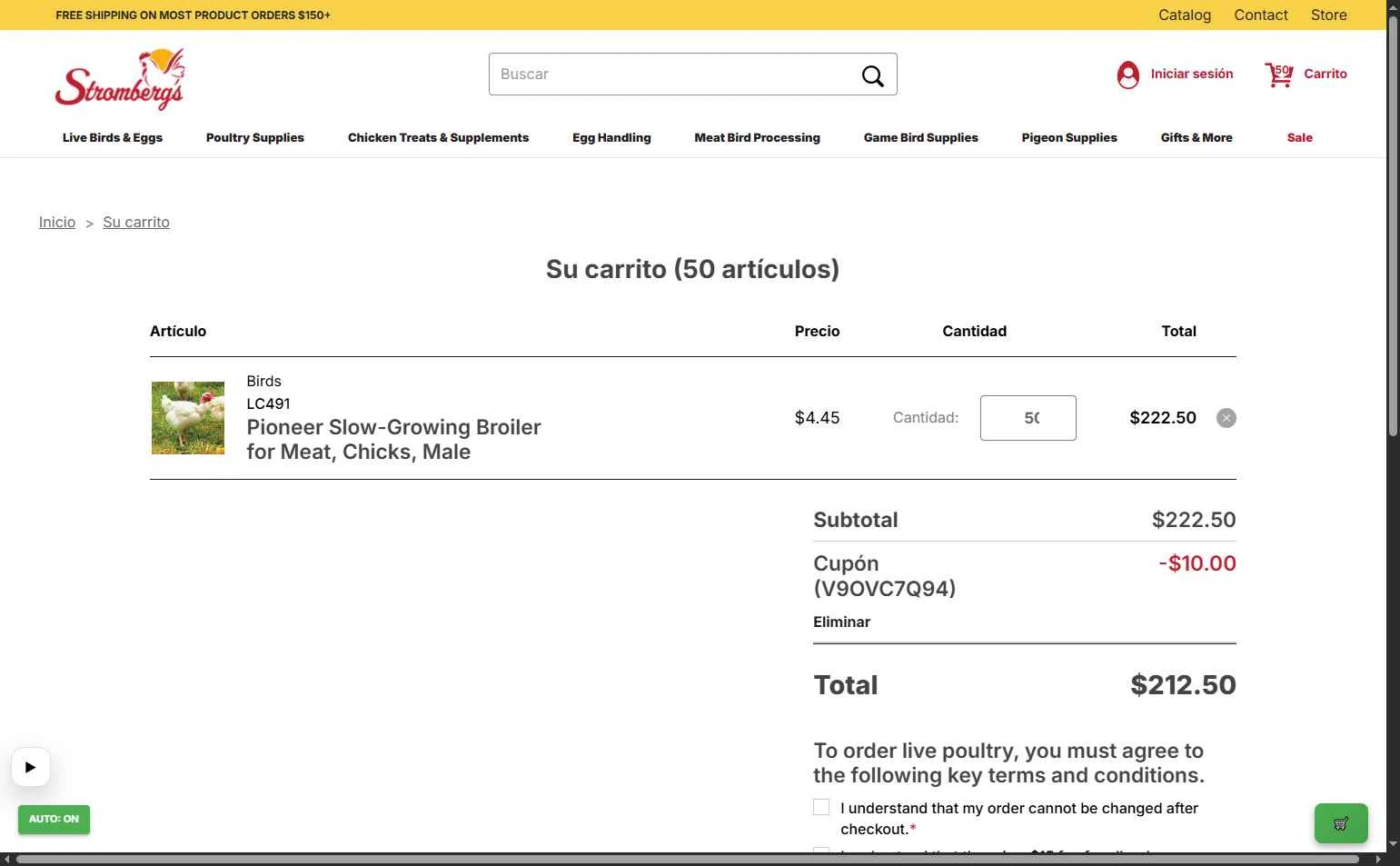1400x866 pixels.
Task: Open Poultry Supplies menu
Action: click(x=255, y=138)
